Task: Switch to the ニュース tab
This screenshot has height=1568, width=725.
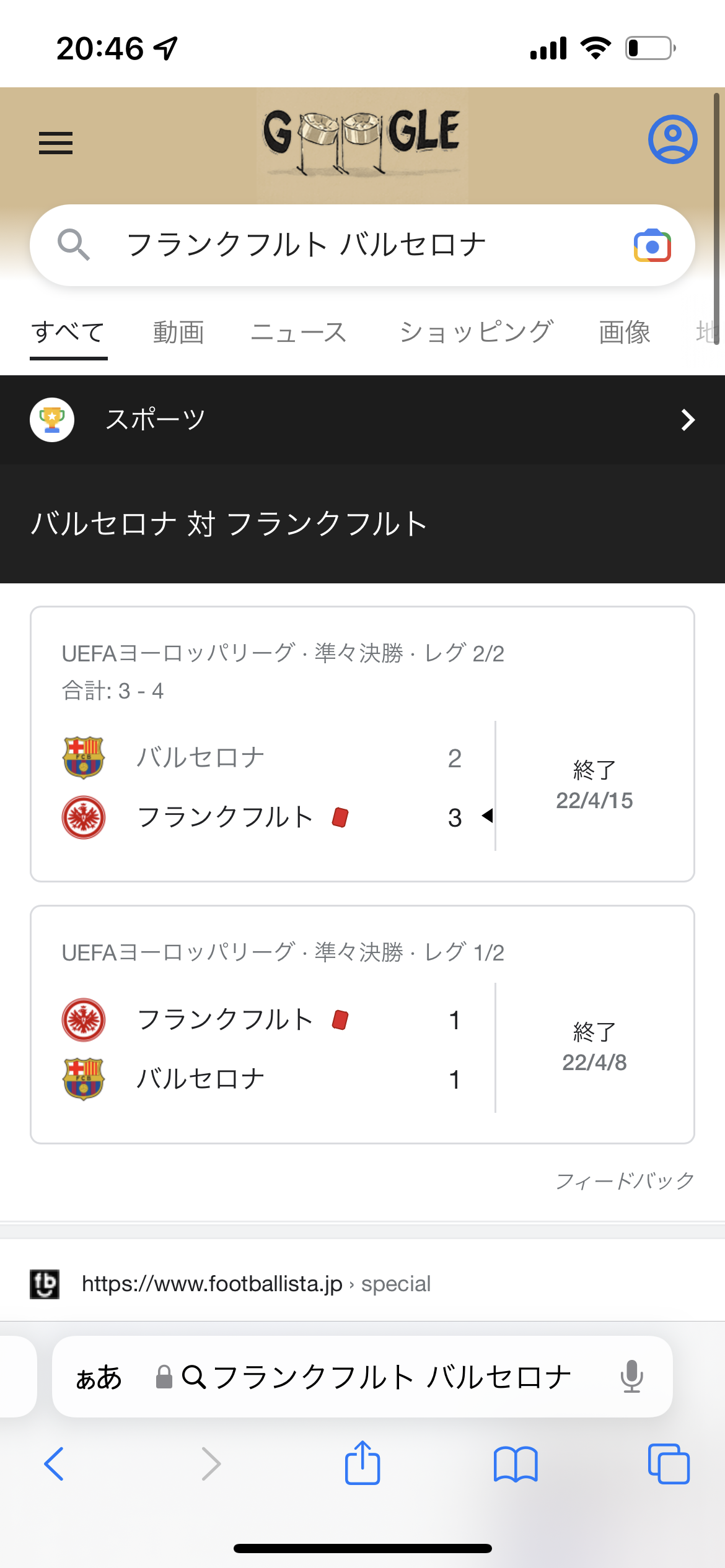Action: [299, 333]
